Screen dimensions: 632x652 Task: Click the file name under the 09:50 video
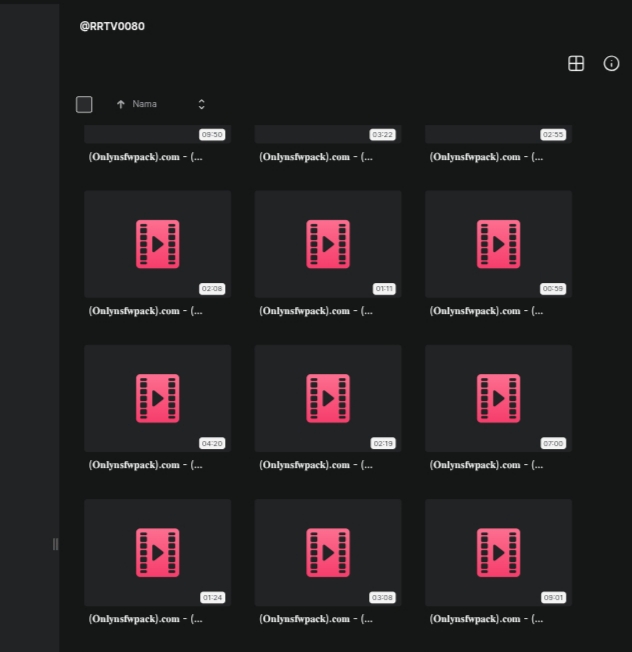click(x=146, y=157)
